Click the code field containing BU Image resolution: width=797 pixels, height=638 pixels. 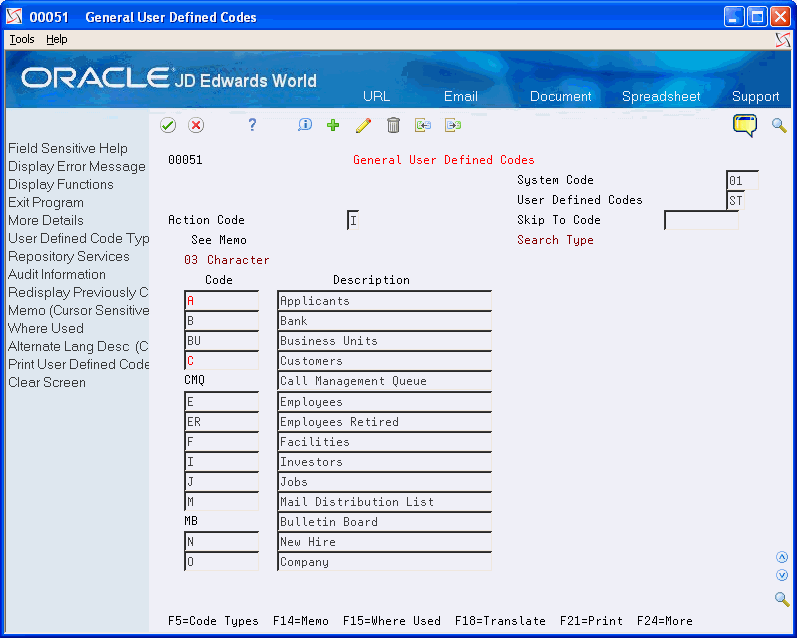point(222,341)
